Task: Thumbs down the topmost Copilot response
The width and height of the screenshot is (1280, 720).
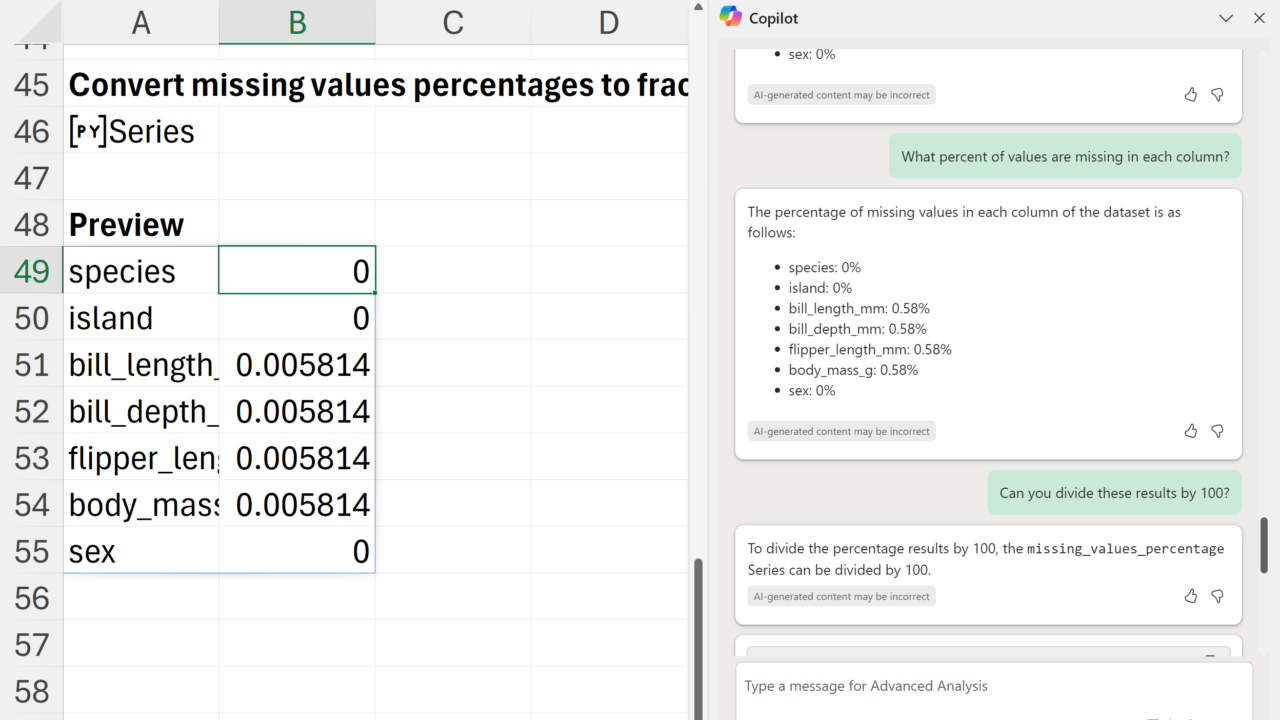Action: (x=1217, y=95)
